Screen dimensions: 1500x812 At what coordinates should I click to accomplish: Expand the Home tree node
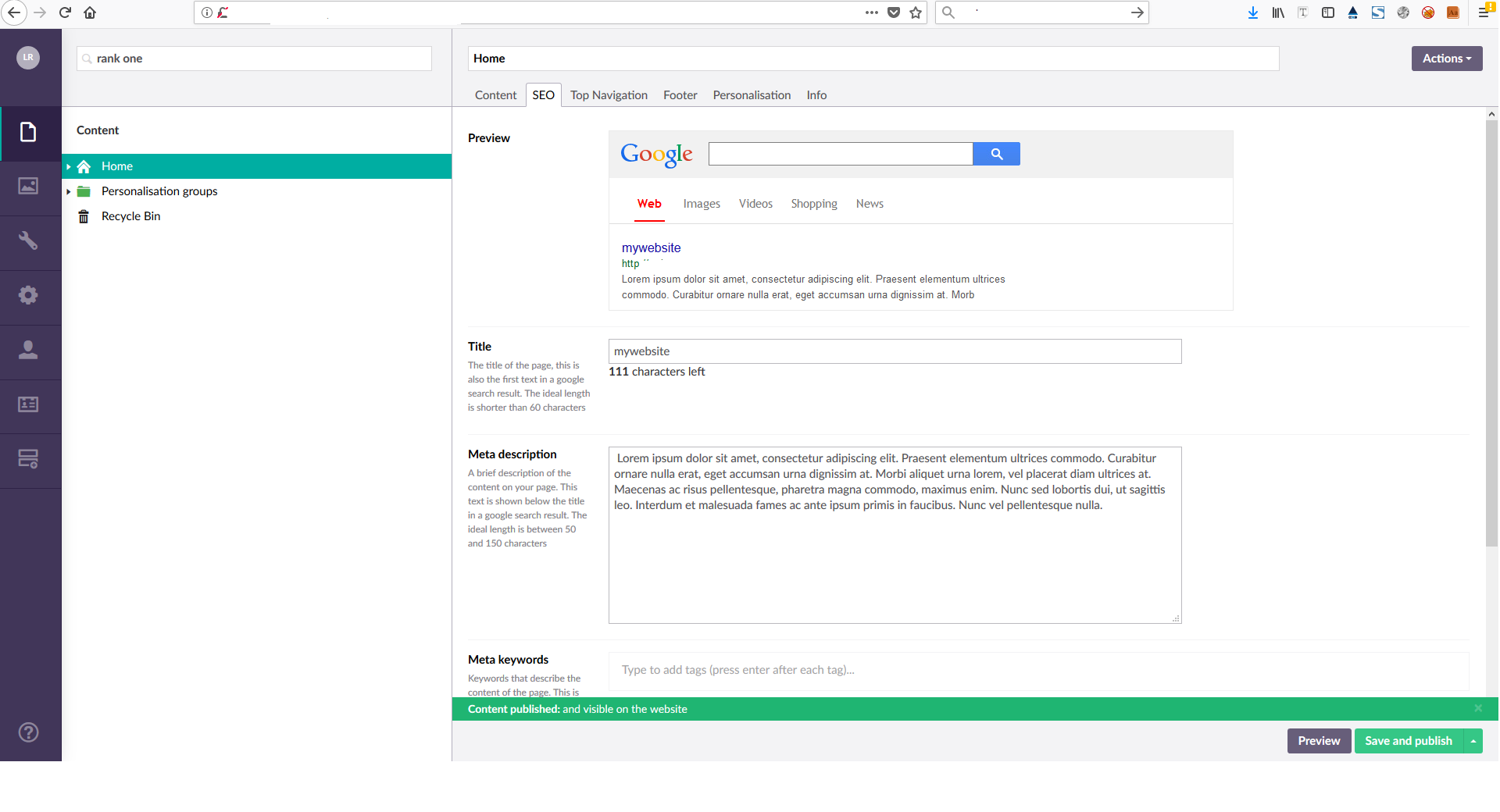click(x=69, y=166)
